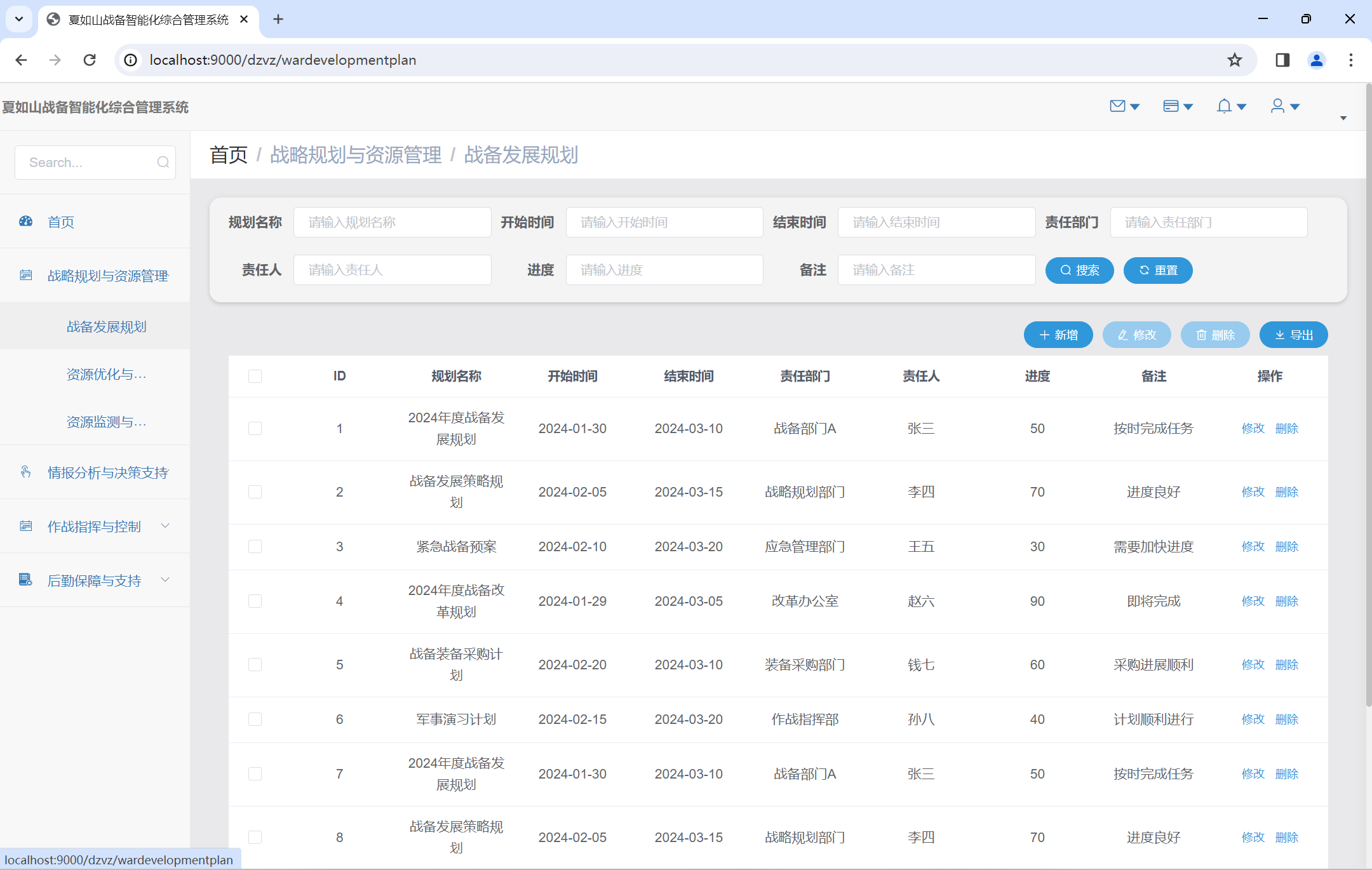
Task: Open the notification bell icon
Action: [1224, 106]
